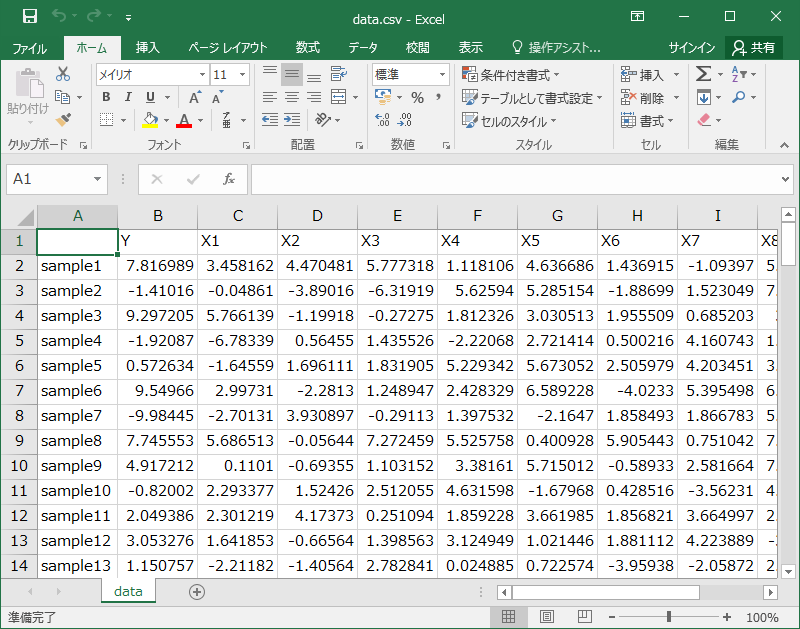Click the Merge and Center icon
Screen dimensions: 800x629
tap(339, 97)
